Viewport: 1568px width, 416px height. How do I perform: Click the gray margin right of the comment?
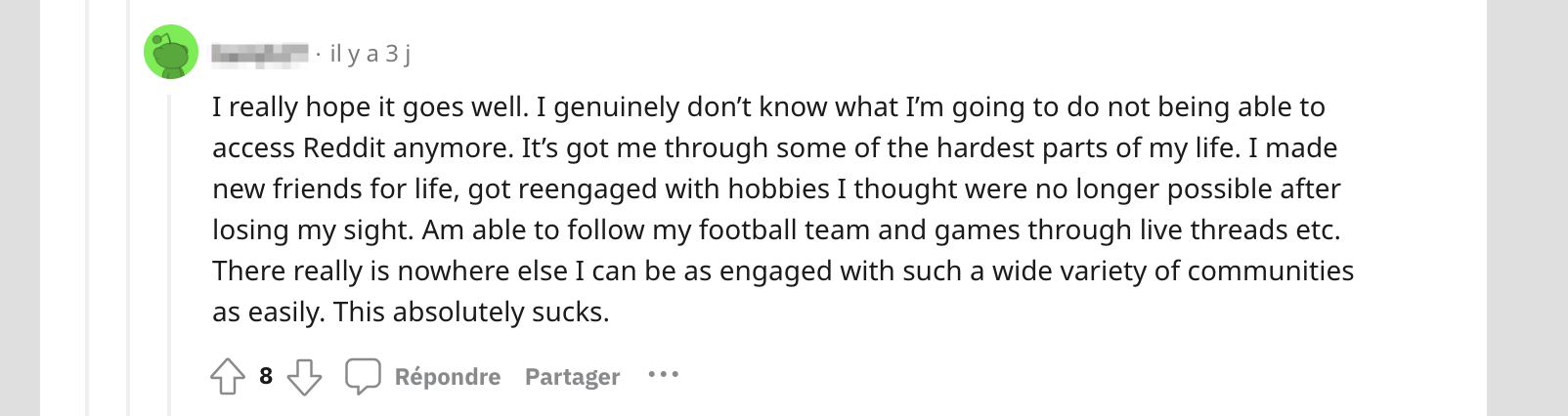click(x=1528, y=208)
